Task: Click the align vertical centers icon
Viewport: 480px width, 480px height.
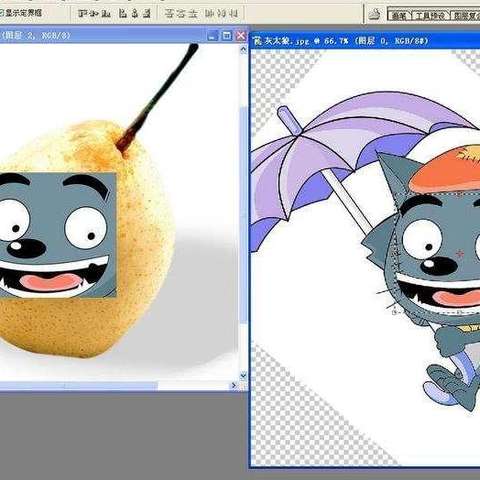Action: tap(94, 13)
